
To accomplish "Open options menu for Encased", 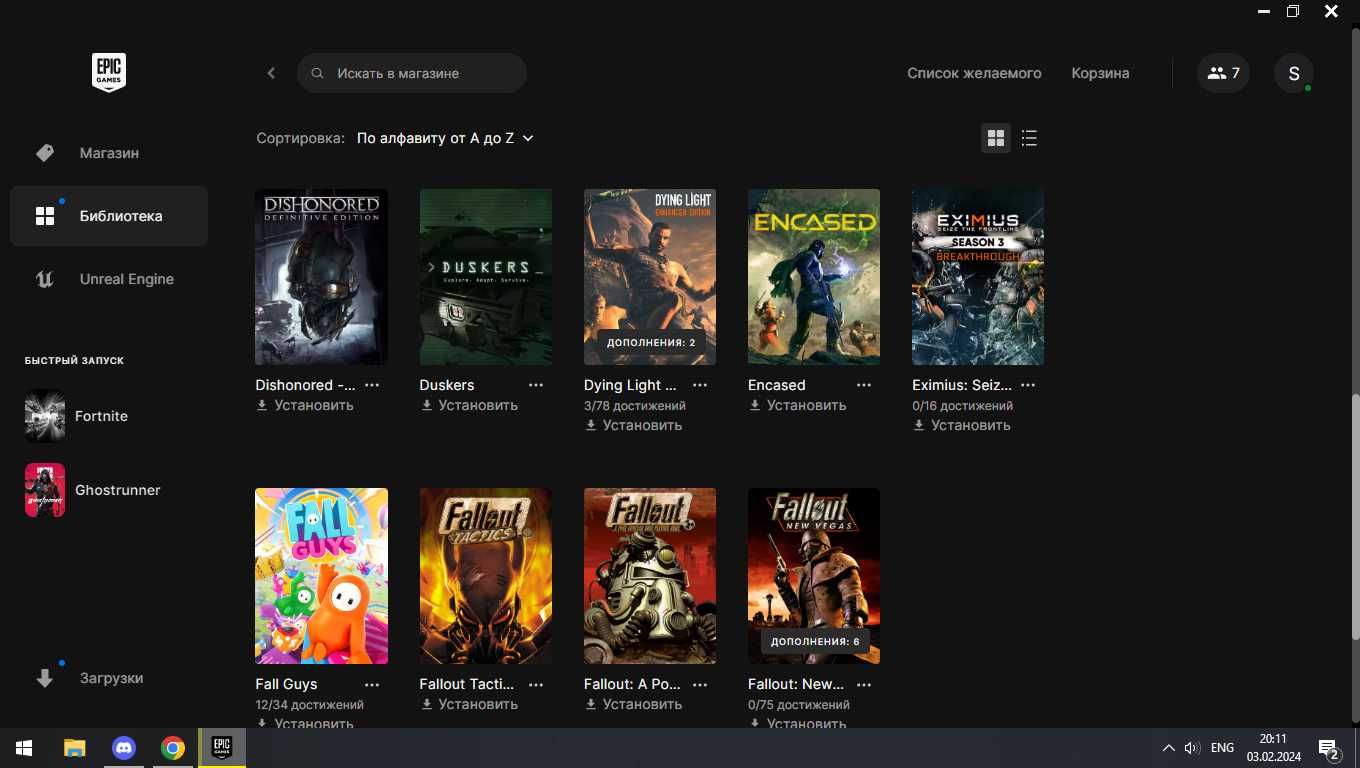I will point(864,385).
